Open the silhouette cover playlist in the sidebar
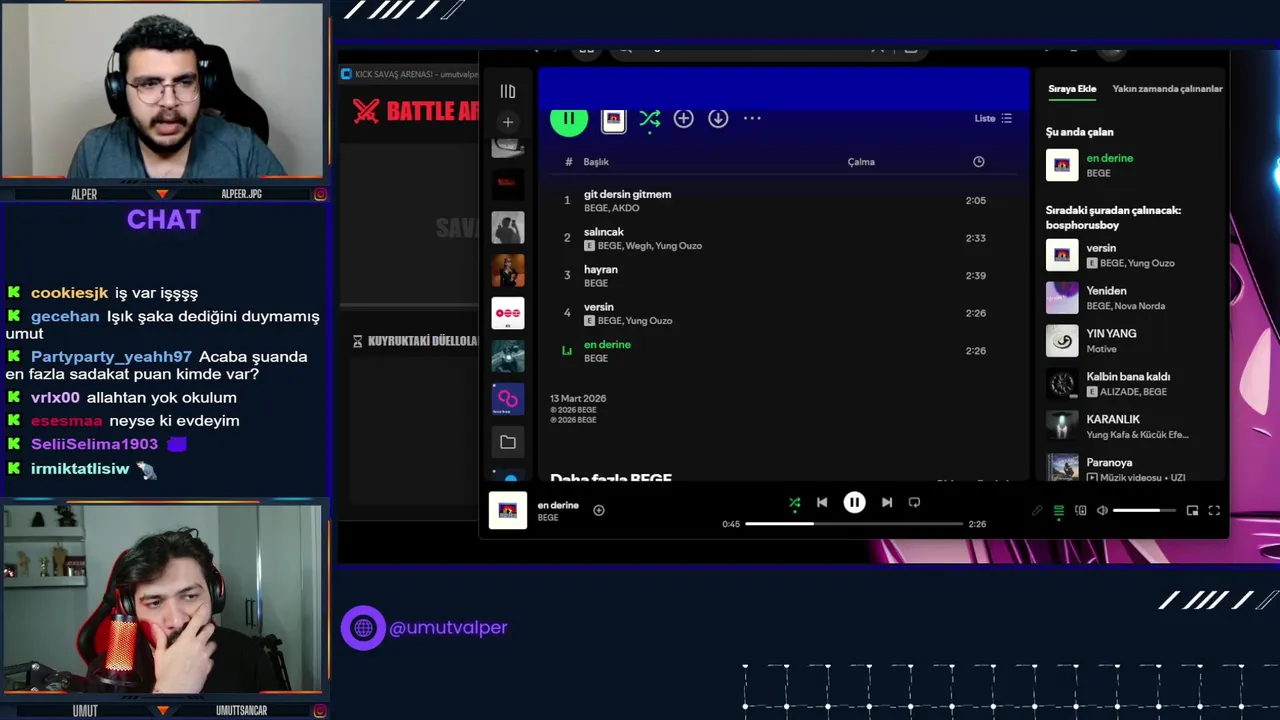 (x=508, y=227)
